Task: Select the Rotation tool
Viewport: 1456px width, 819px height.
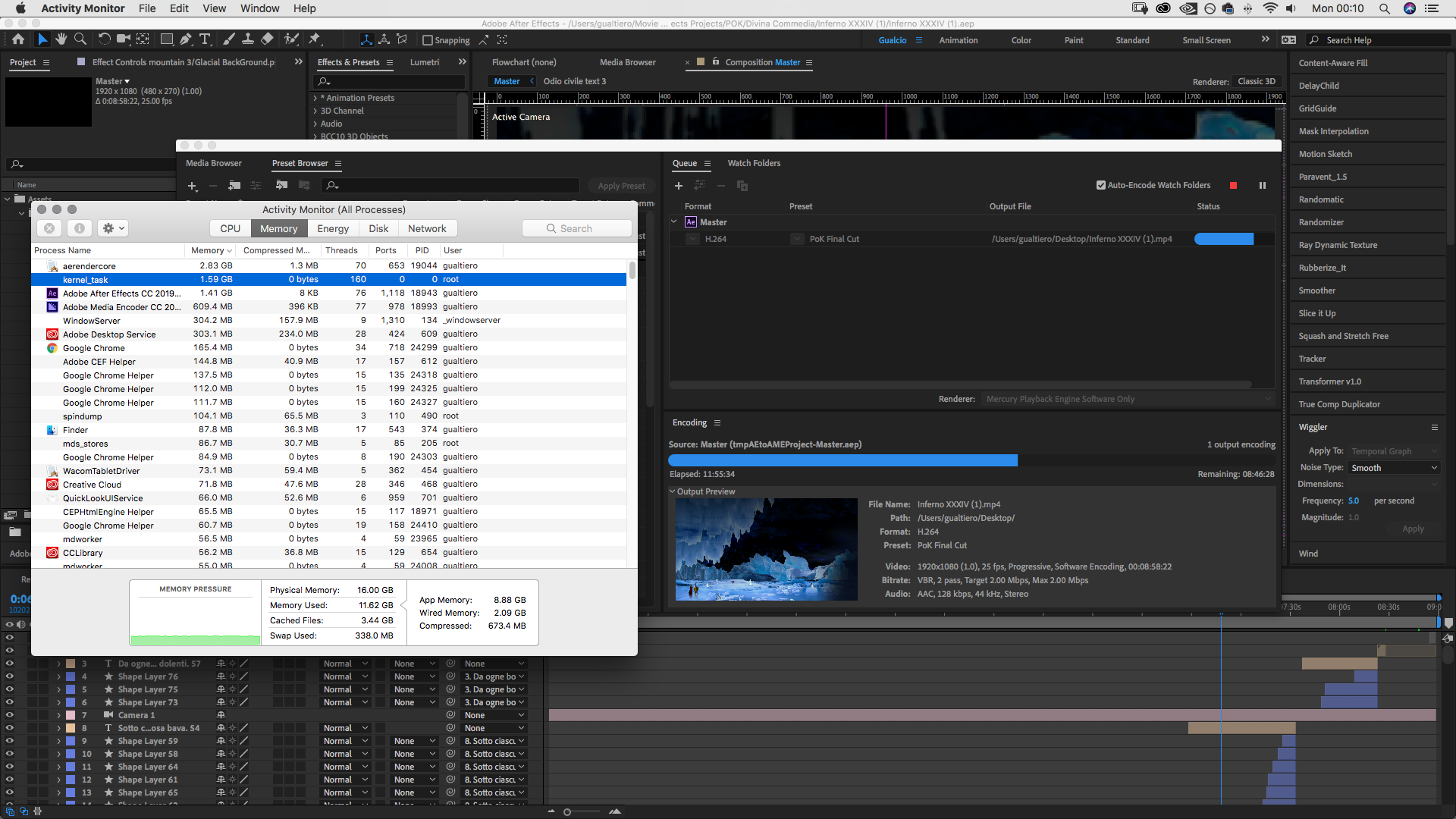Action: point(104,39)
